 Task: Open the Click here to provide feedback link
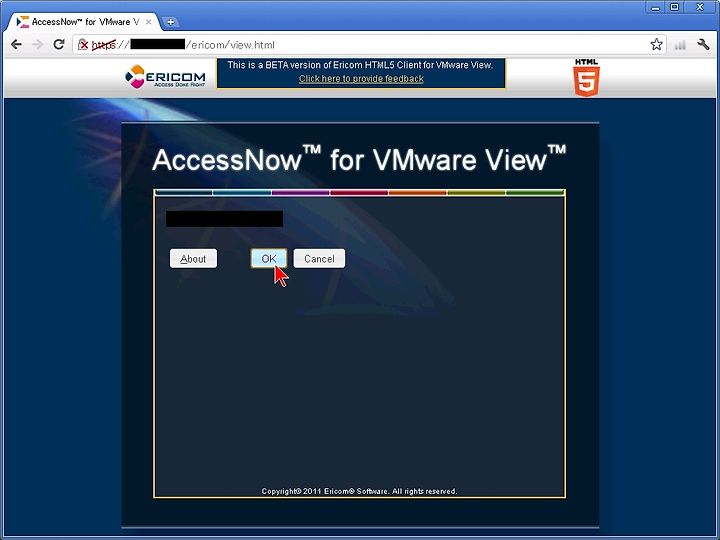click(x=361, y=79)
